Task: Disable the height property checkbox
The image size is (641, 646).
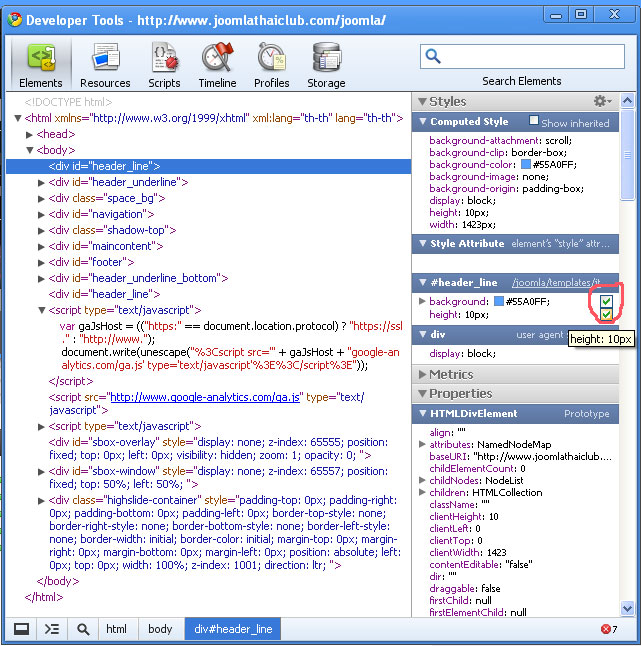Action: (x=606, y=315)
